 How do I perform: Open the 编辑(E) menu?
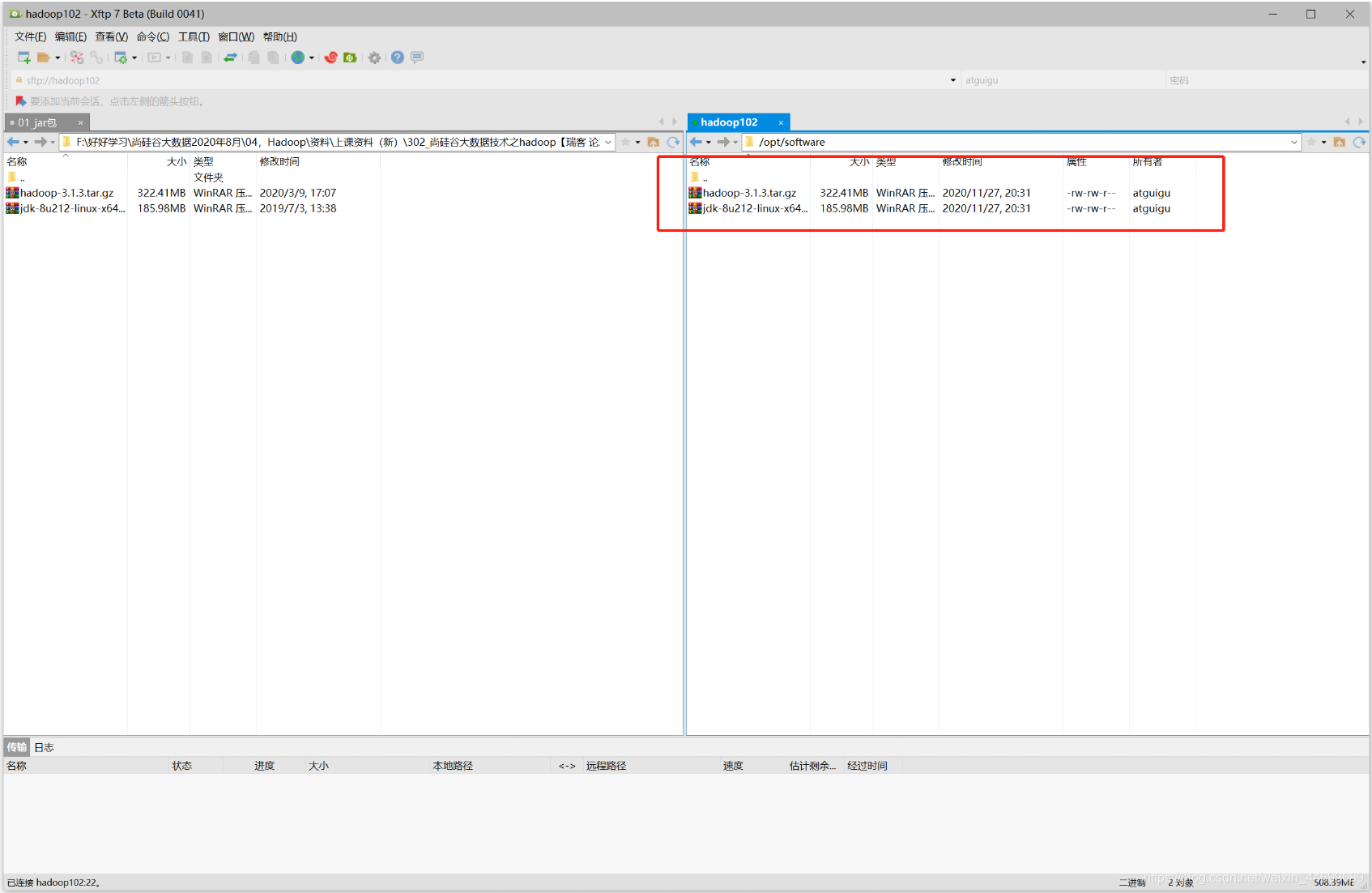click(x=70, y=36)
